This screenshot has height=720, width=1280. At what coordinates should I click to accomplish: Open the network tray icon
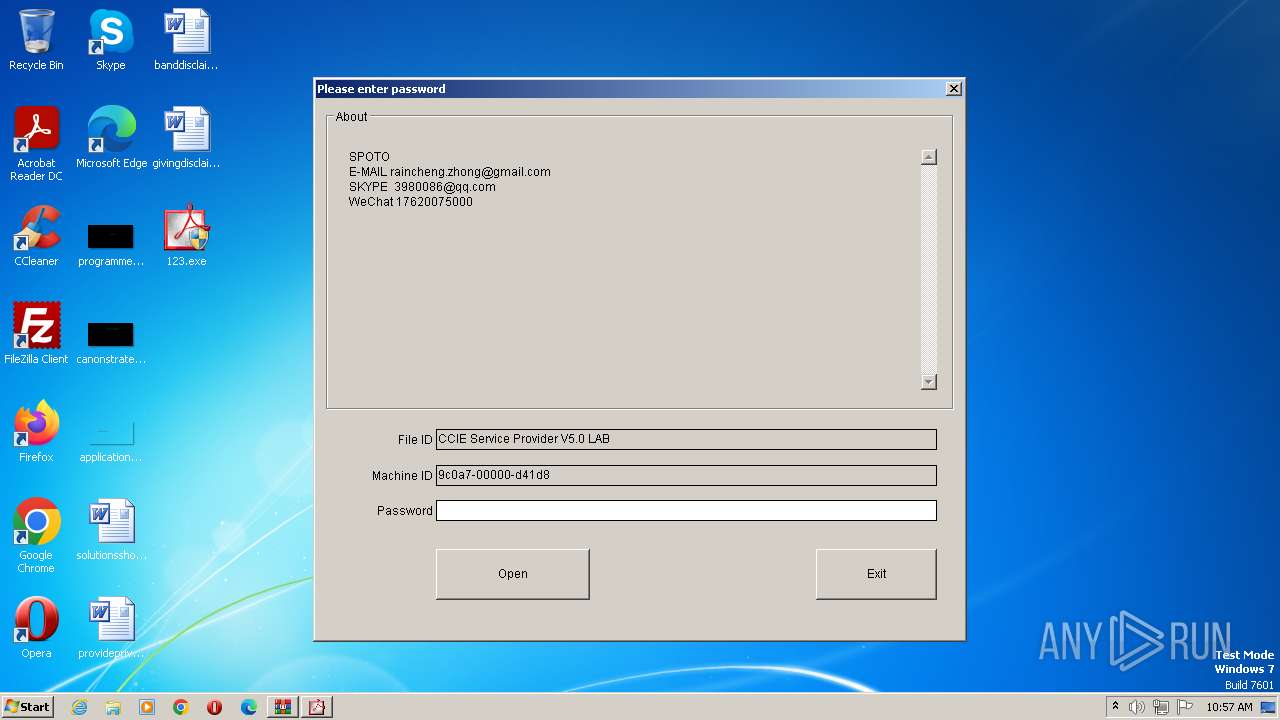point(1161,707)
